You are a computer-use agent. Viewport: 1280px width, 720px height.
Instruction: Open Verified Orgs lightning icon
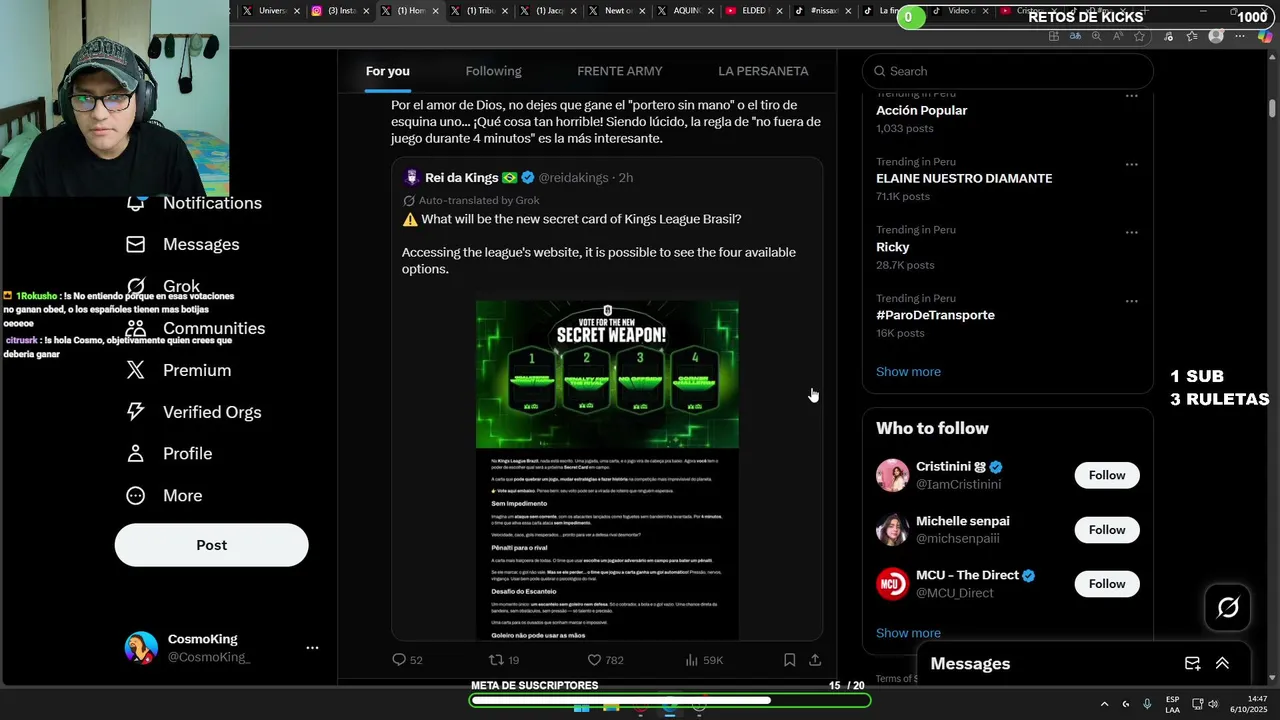(136, 412)
